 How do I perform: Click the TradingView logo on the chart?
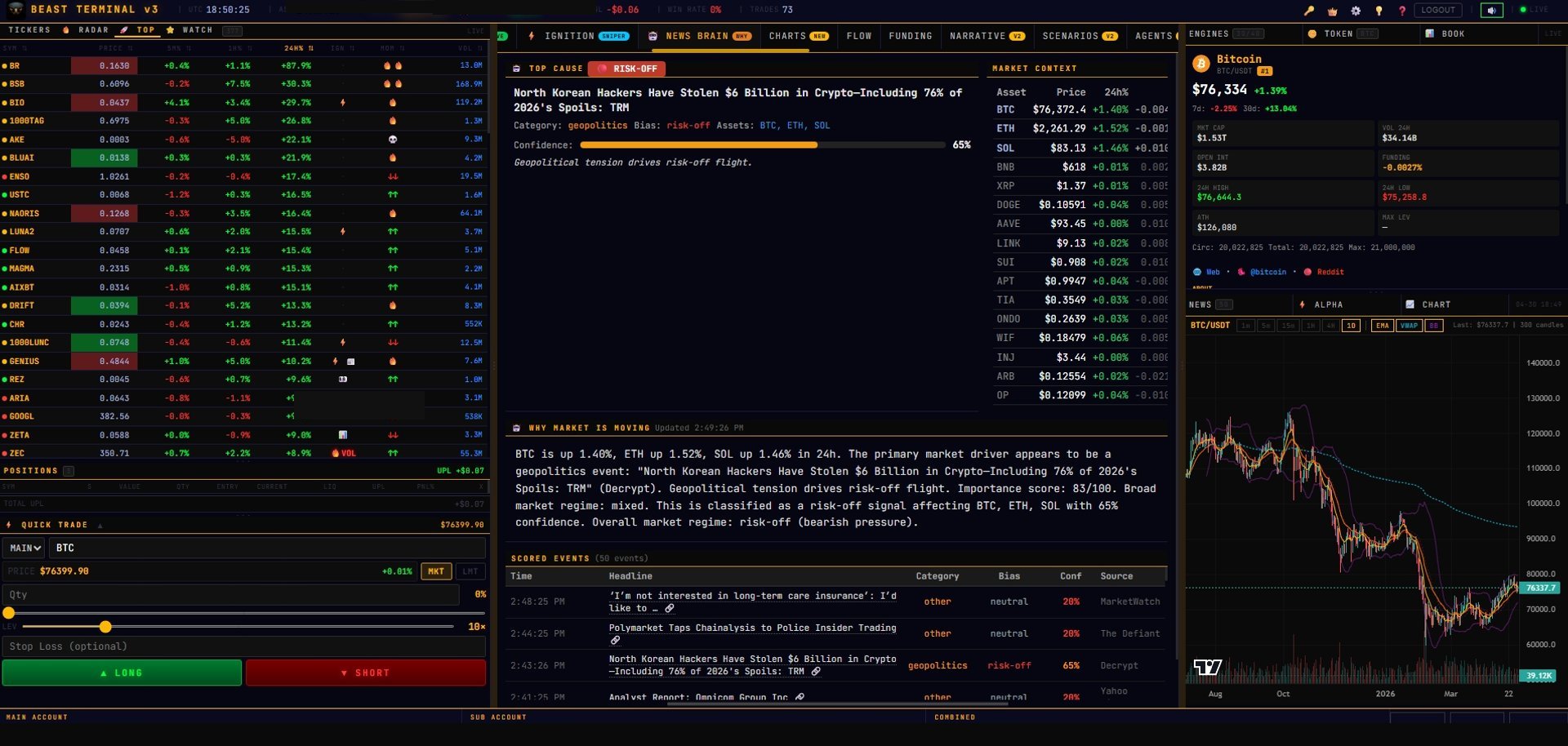pyautogui.click(x=1207, y=668)
